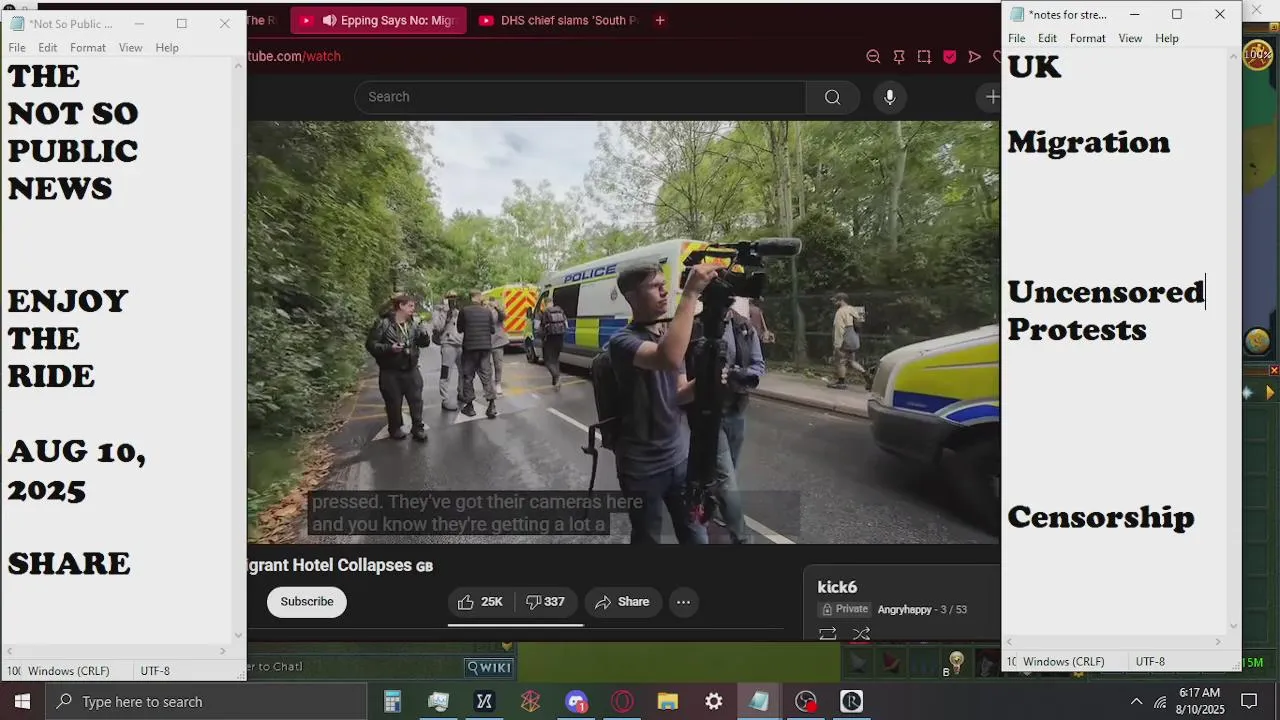Click the snapshot selection icon in browser toolbar

coord(924,57)
